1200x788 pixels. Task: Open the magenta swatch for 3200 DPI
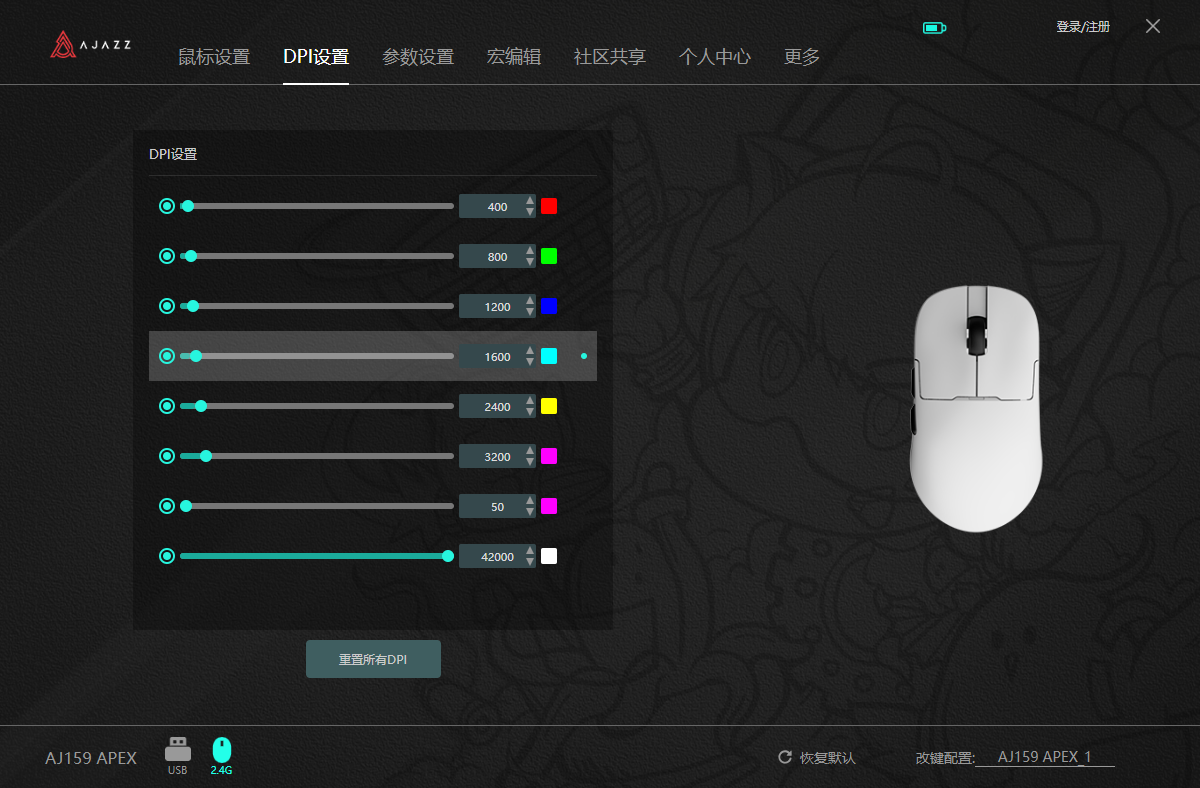pos(549,456)
